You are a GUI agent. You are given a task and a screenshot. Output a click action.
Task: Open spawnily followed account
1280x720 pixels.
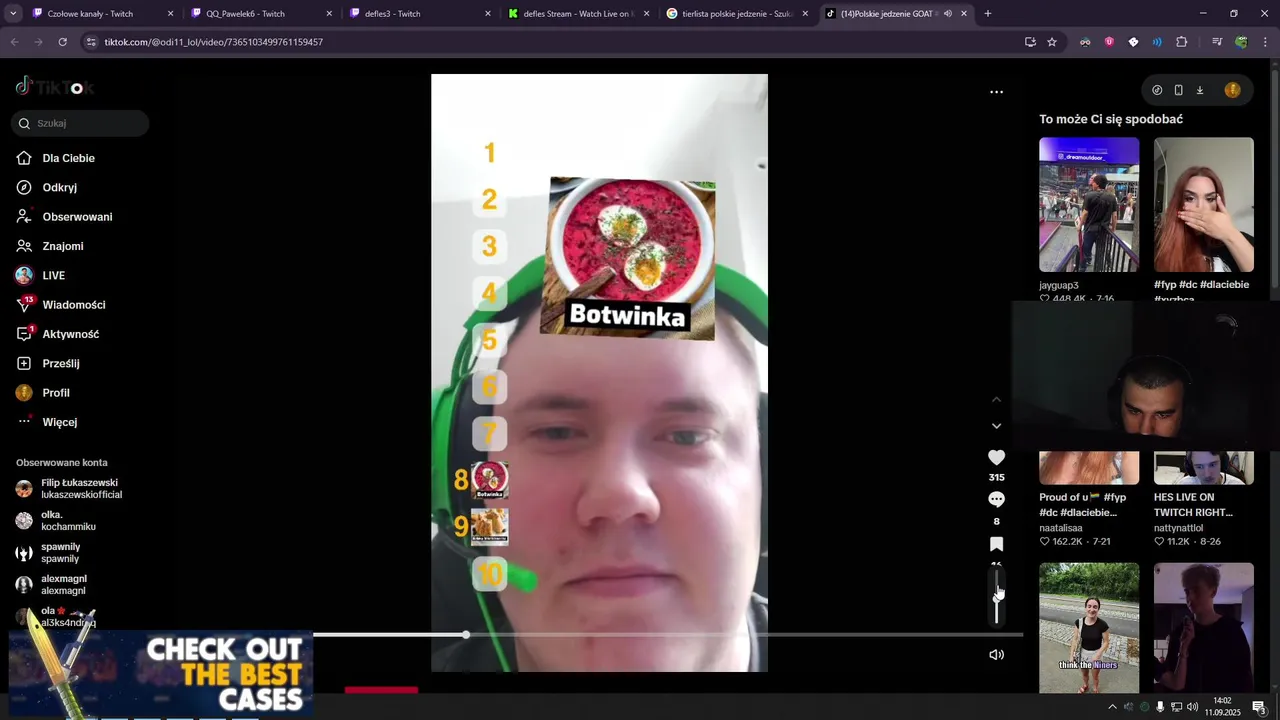tap(48, 553)
